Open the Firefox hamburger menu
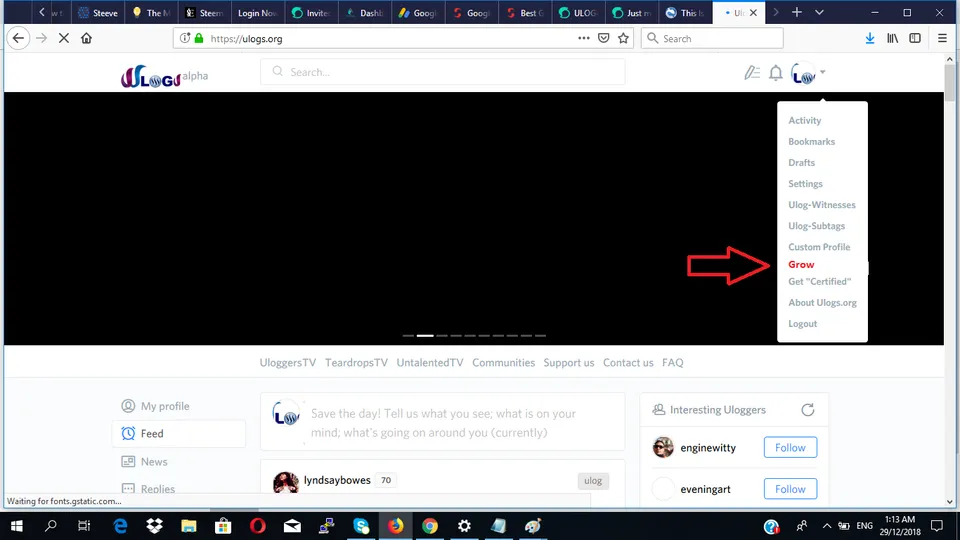Viewport: 960px width, 540px height. (x=942, y=38)
